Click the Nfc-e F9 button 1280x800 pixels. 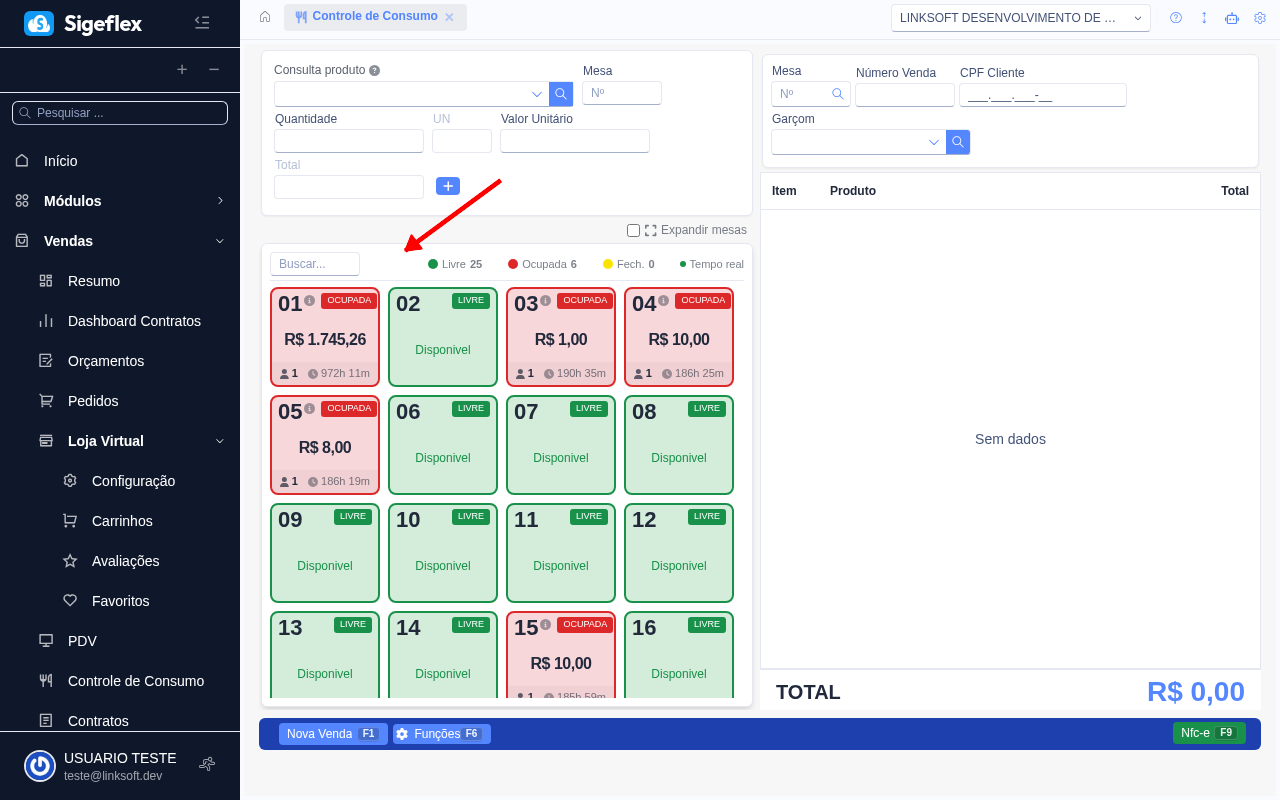pos(1209,733)
